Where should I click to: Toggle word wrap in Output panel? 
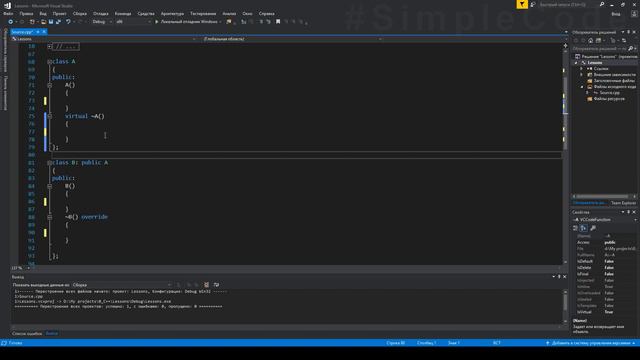click(216, 285)
